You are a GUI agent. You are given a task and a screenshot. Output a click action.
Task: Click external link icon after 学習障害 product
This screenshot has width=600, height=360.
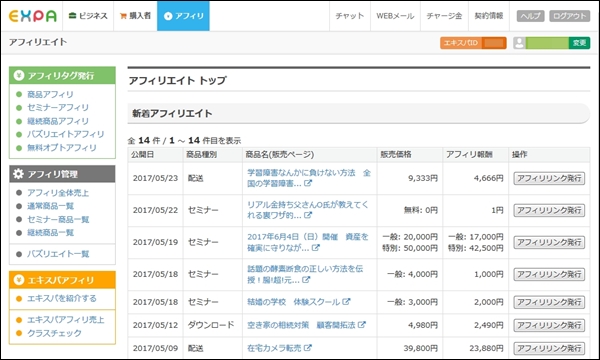click(308, 183)
